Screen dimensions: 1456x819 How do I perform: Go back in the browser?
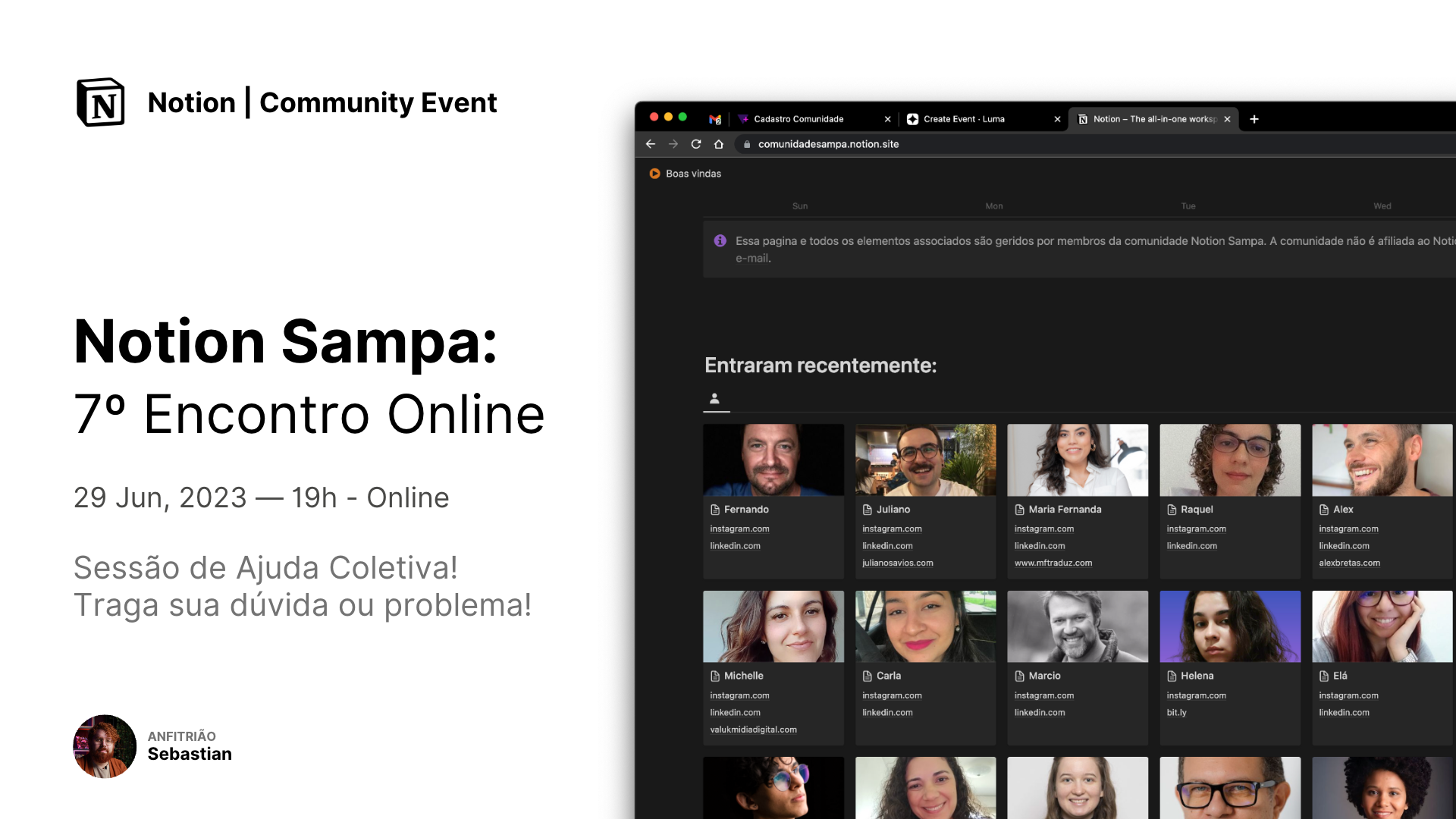tap(651, 144)
